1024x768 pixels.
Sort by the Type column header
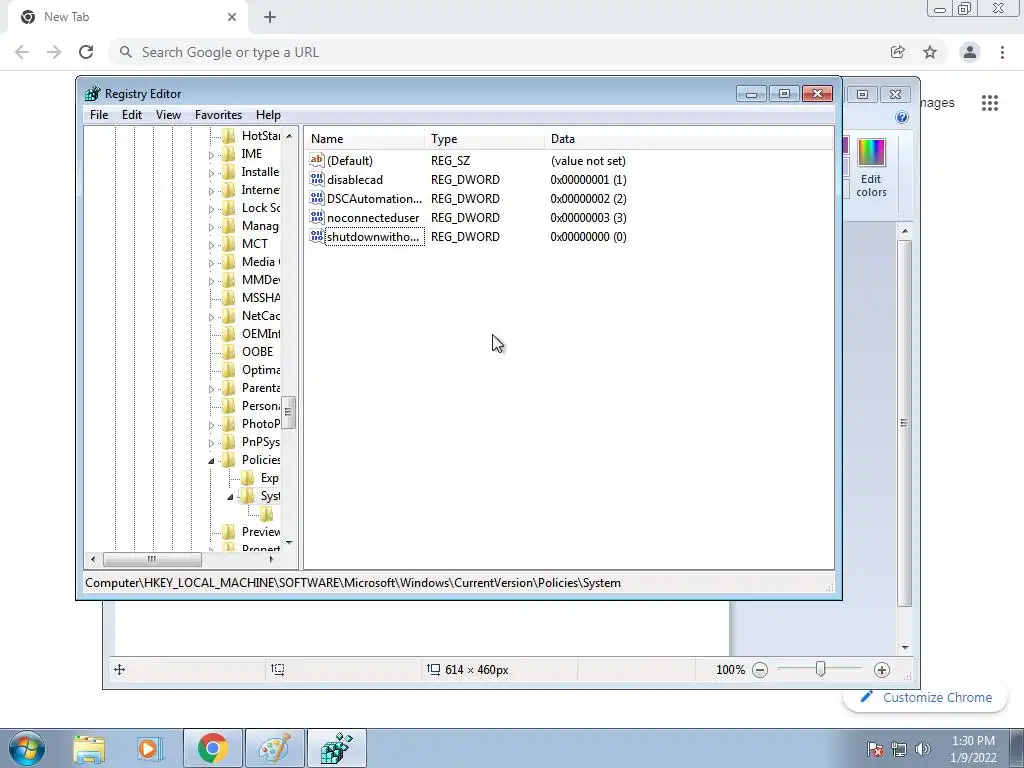pos(484,139)
